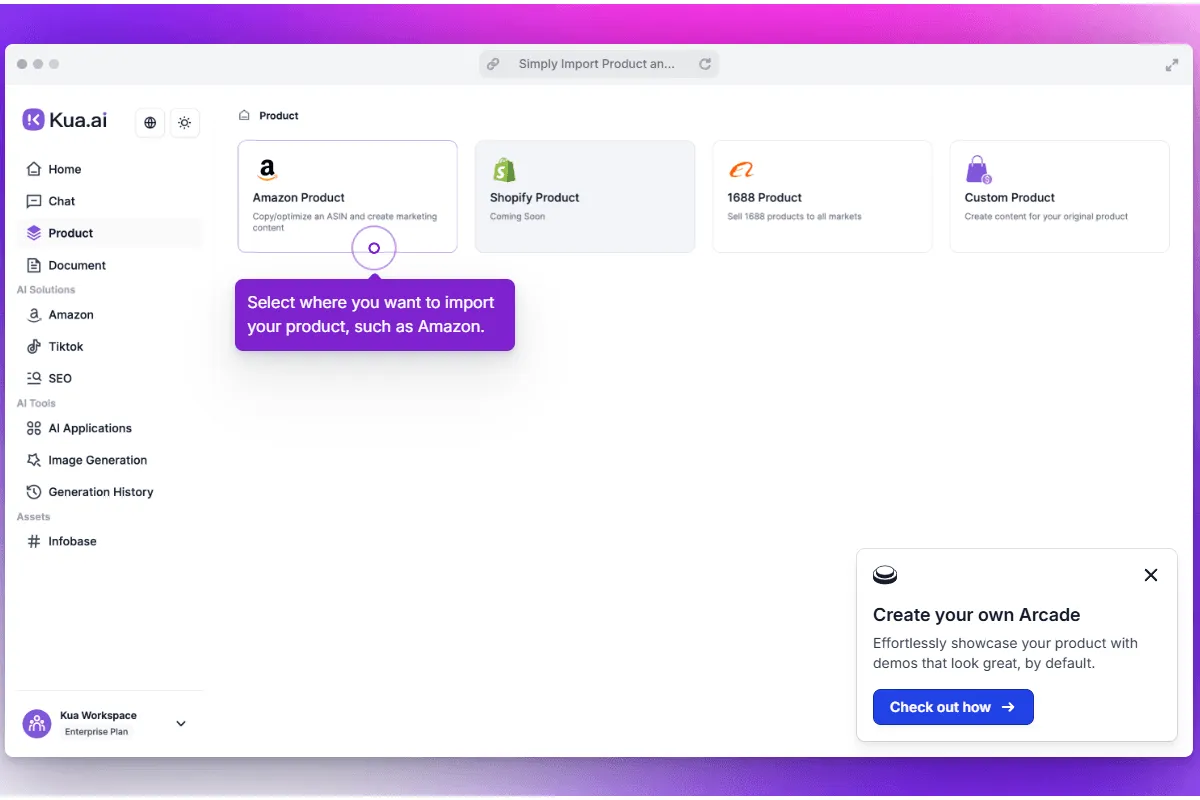
Task: Open the SEO tool in the sidebar
Action: [x=58, y=378]
